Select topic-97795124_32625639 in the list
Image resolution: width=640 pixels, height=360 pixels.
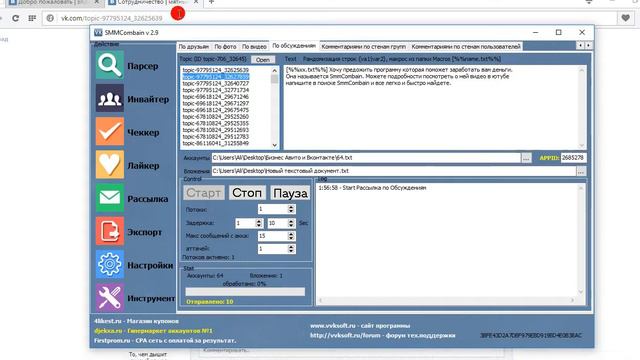coord(216,70)
